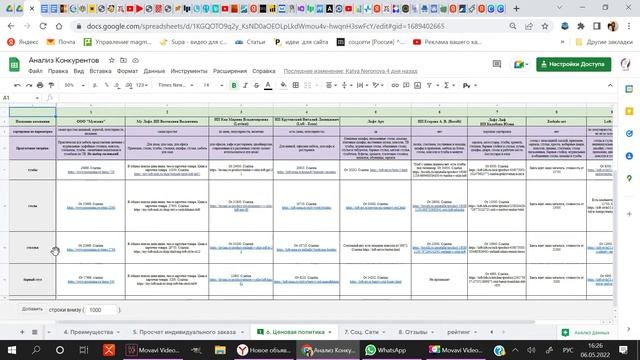Toggle bold formatting
This screenshot has height=360, width=640.
point(234,85)
